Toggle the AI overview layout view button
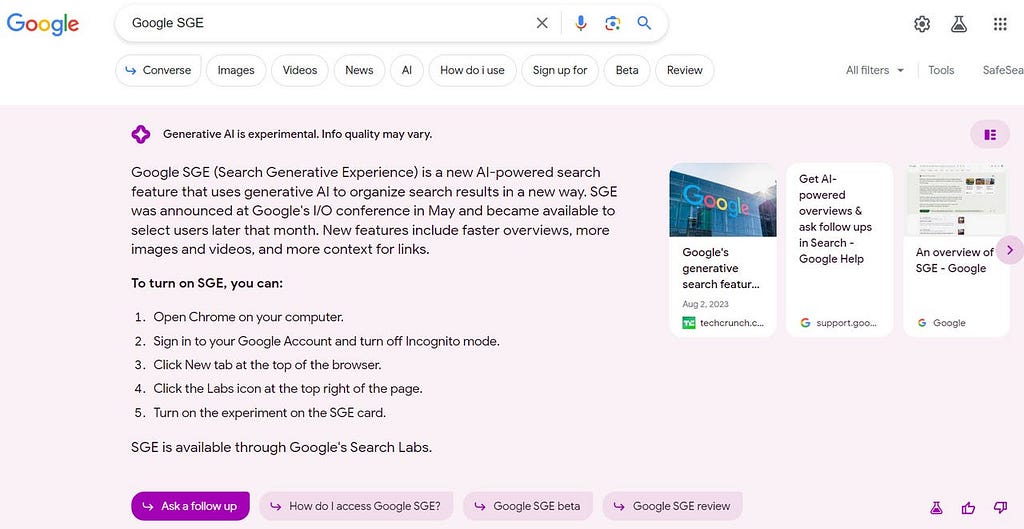Image resolution: width=1024 pixels, height=529 pixels. point(990,135)
